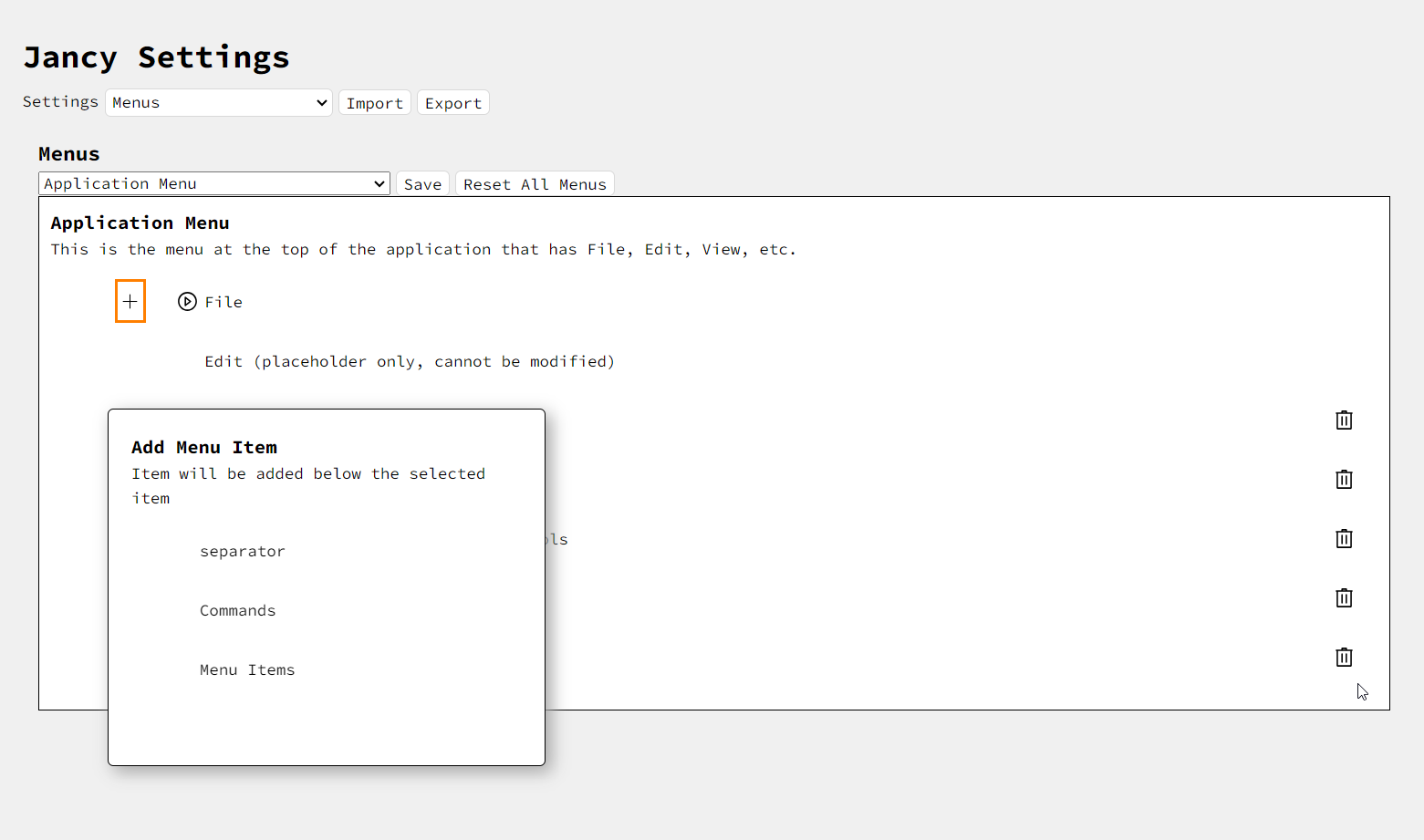Select the Edit placeholder menu row
1424x840 pixels.
(410, 361)
